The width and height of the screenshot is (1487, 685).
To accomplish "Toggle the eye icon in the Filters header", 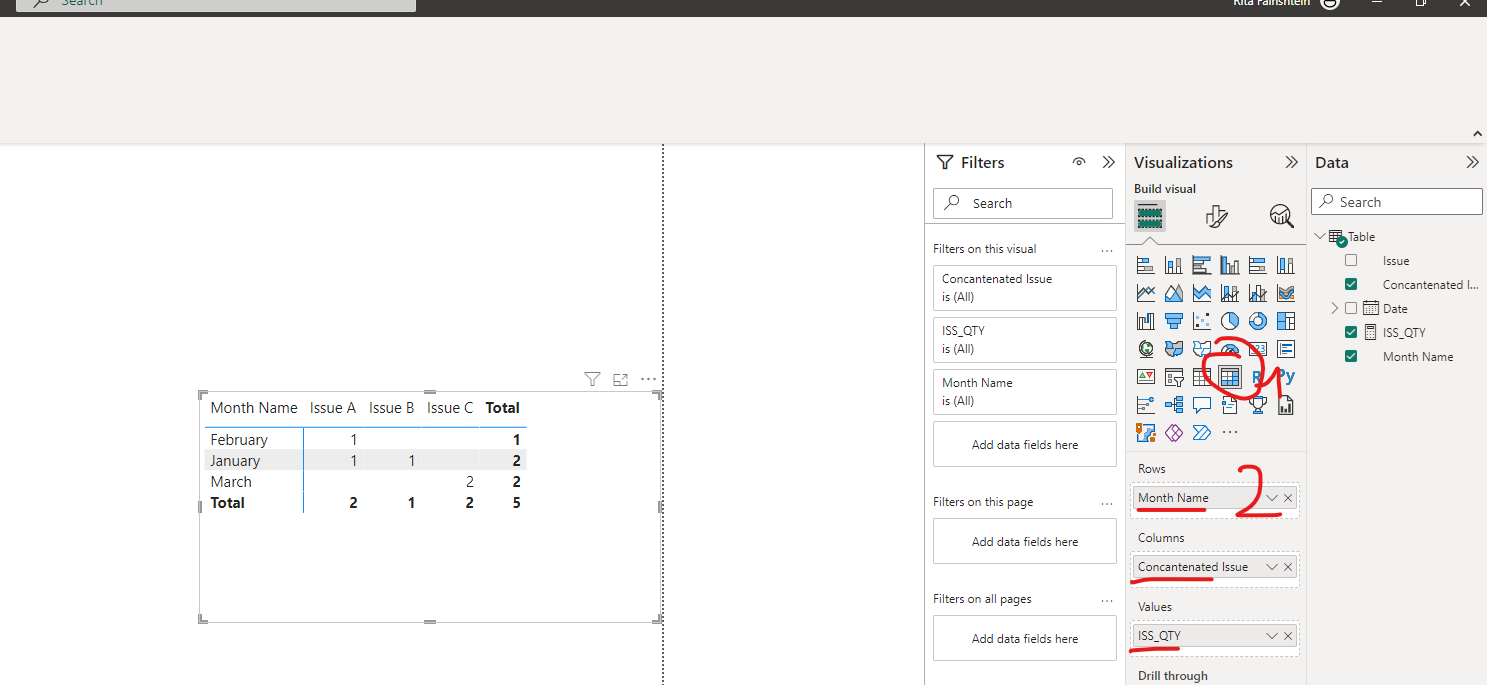I will point(1079,162).
